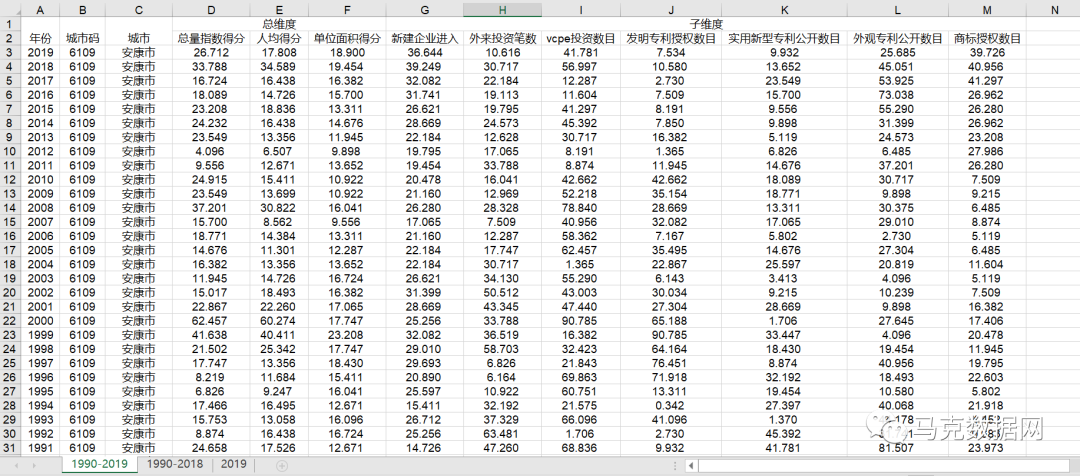The width and height of the screenshot is (1080, 476).
Task: Select the highlighted column H header
Action: click(502, 10)
